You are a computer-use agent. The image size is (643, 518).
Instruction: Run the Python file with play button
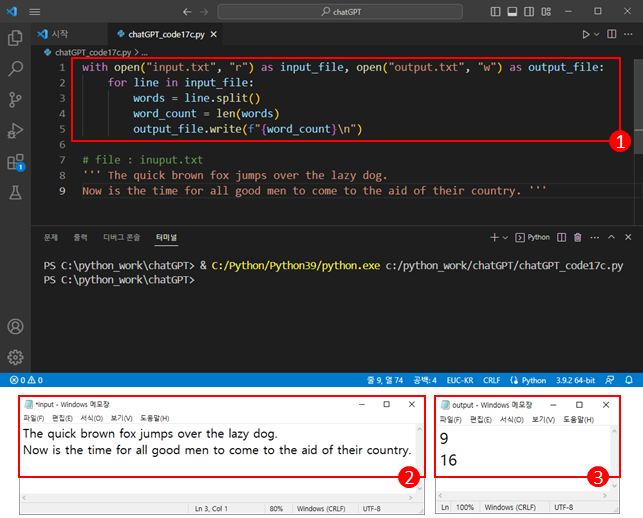586,34
